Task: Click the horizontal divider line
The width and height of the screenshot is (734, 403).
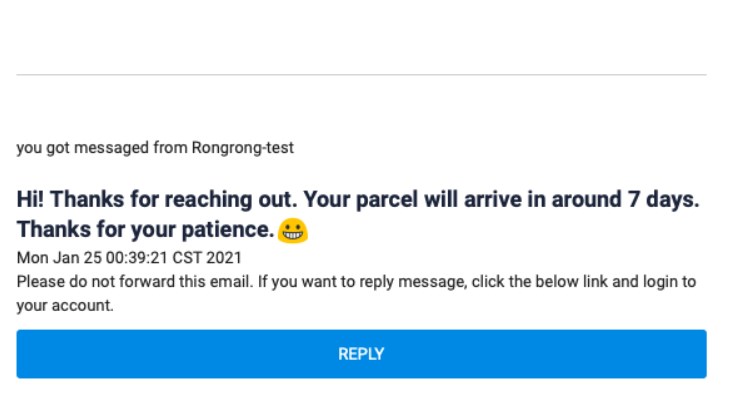Action: [361, 75]
